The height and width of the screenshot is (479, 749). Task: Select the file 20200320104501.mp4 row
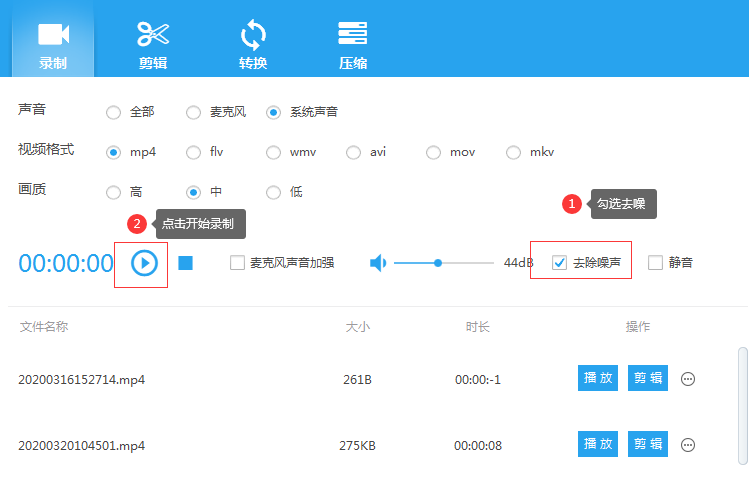click(82, 446)
